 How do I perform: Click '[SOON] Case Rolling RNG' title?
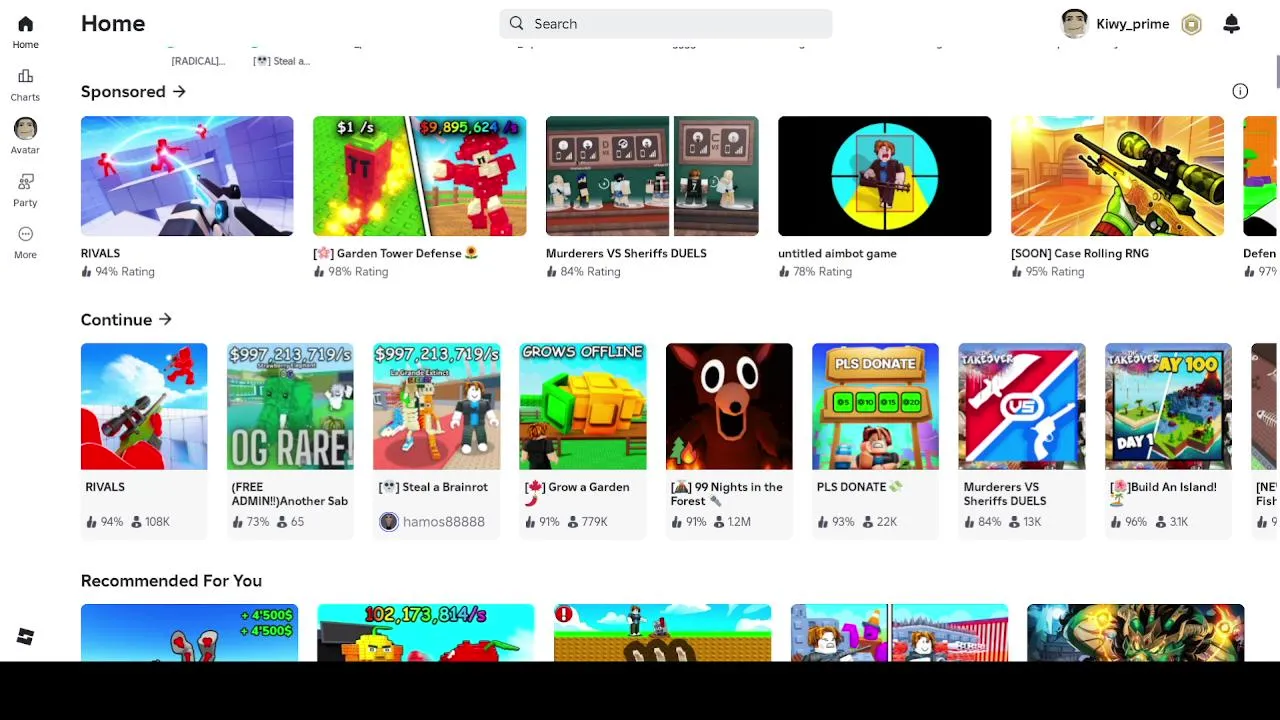(x=1080, y=254)
